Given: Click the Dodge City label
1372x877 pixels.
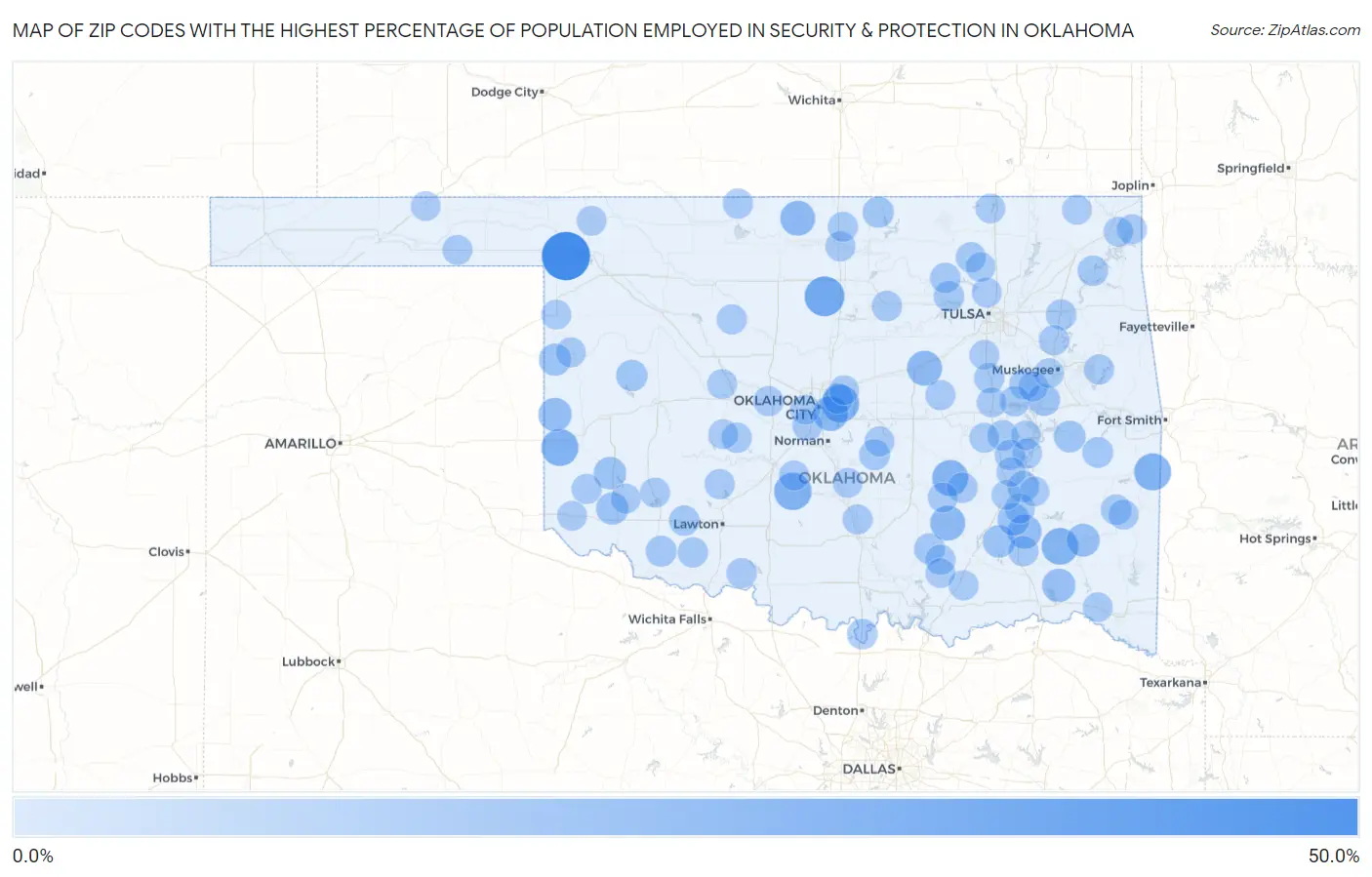Looking at the screenshot, I should point(506,92).
